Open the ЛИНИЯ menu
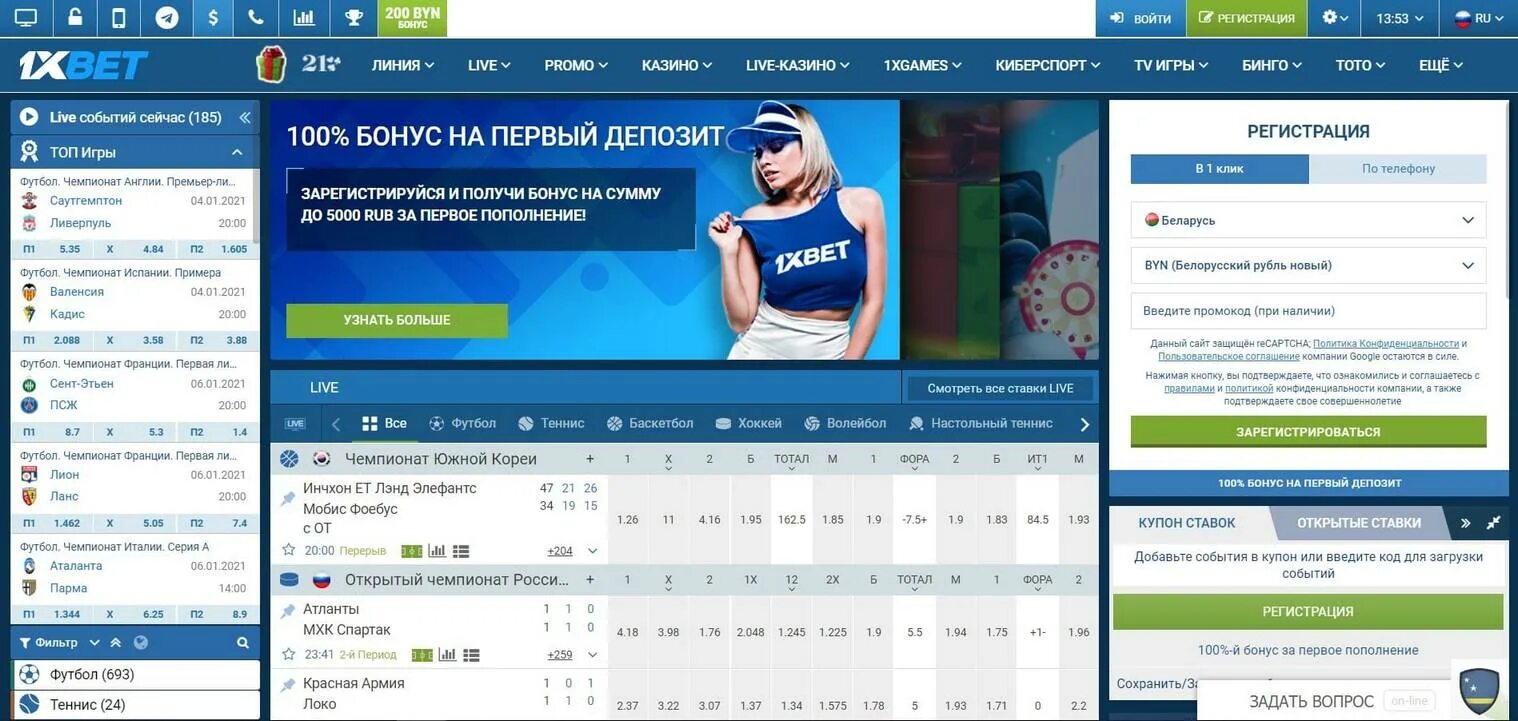This screenshot has width=1518, height=721. 403,65
